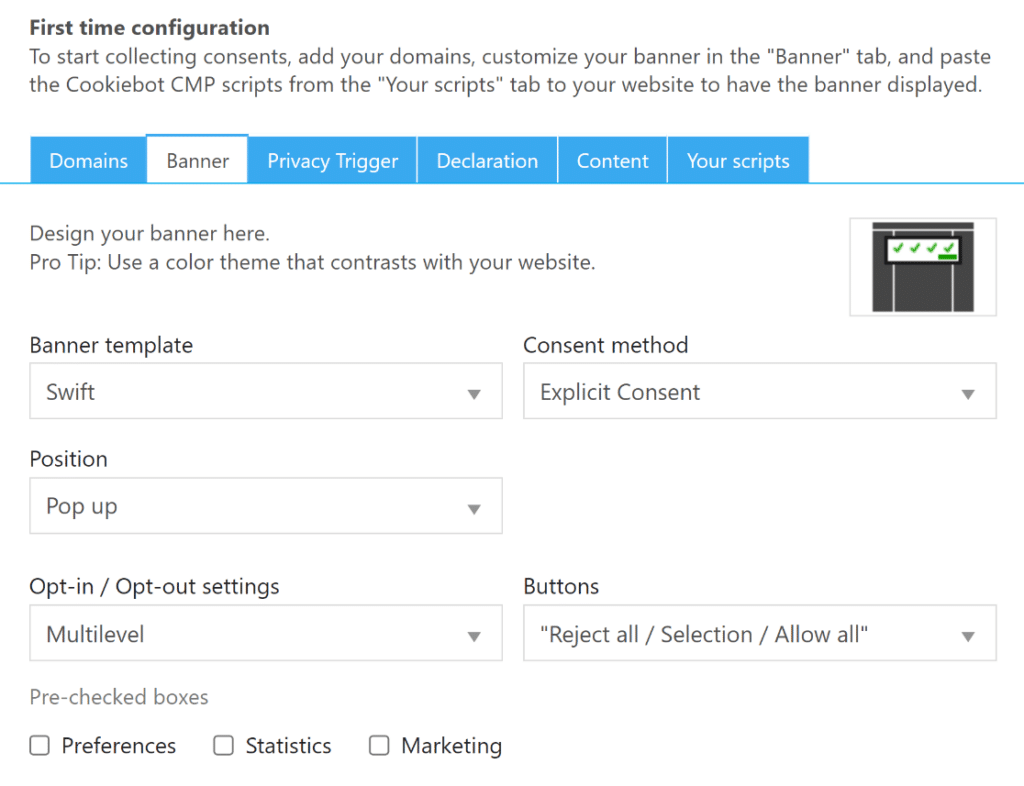Screen dimensions: 1024x786
Task: Enable the Statistics checkbox
Action: coord(223,745)
